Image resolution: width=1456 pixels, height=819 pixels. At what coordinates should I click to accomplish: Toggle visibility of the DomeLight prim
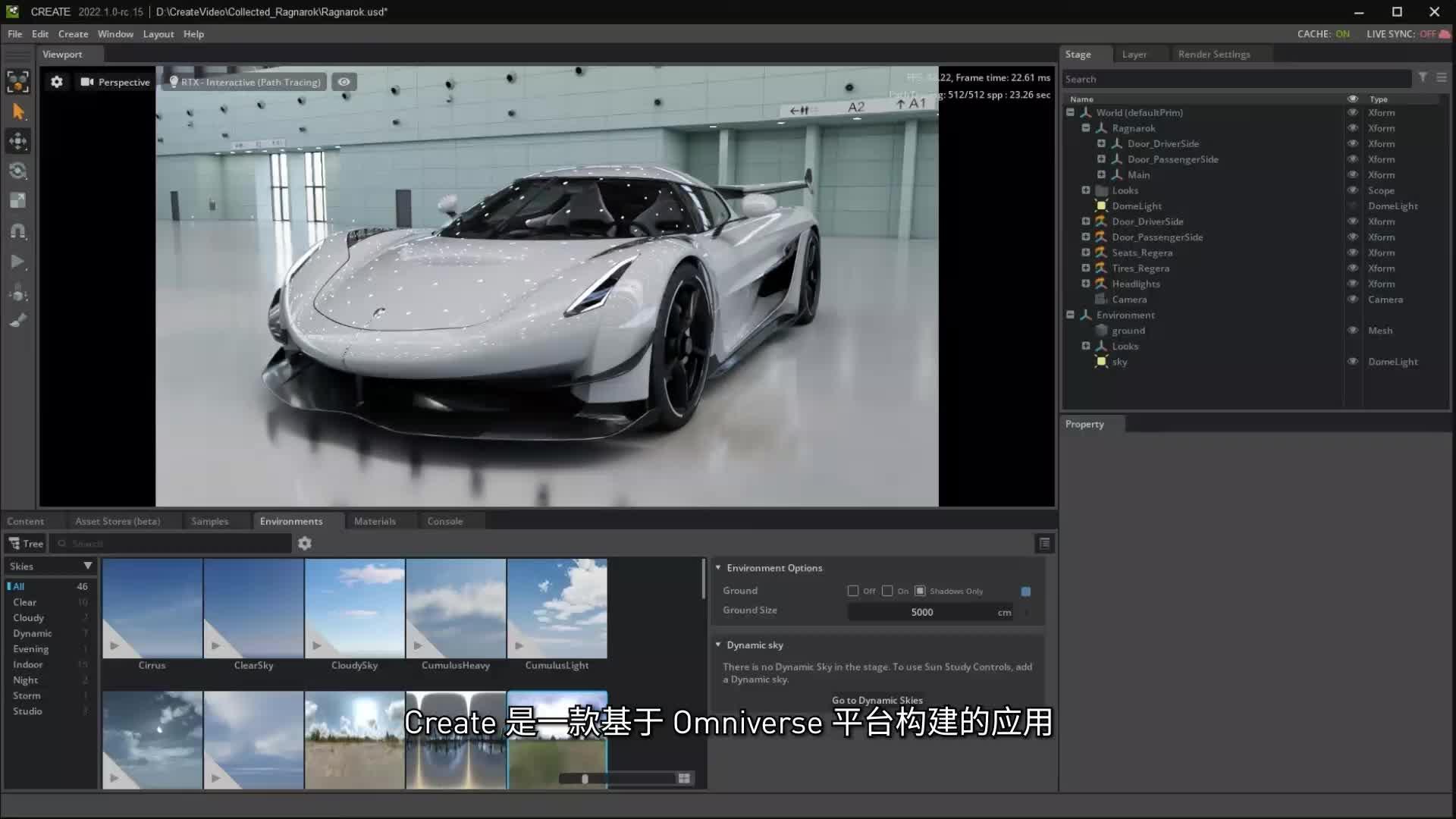(1354, 206)
